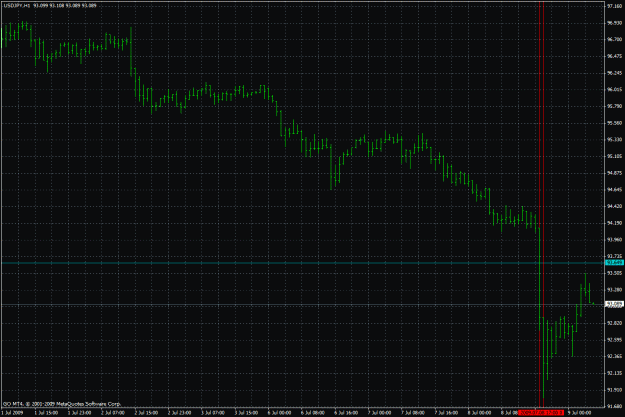Click the 97.160 price axis value
This screenshot has height=417, width=625.
point(614,6)
